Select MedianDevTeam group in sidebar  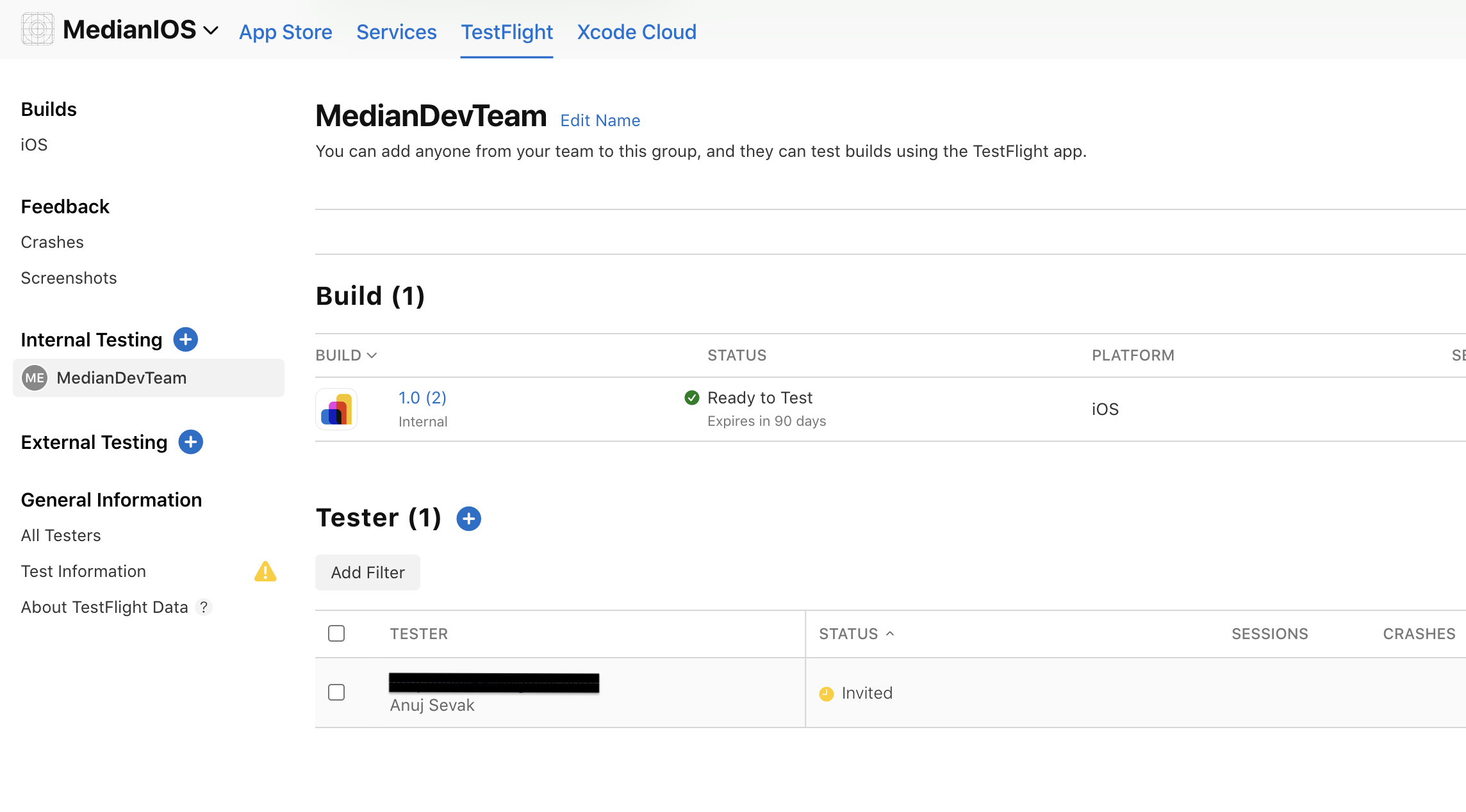click(x=149, y=378)
